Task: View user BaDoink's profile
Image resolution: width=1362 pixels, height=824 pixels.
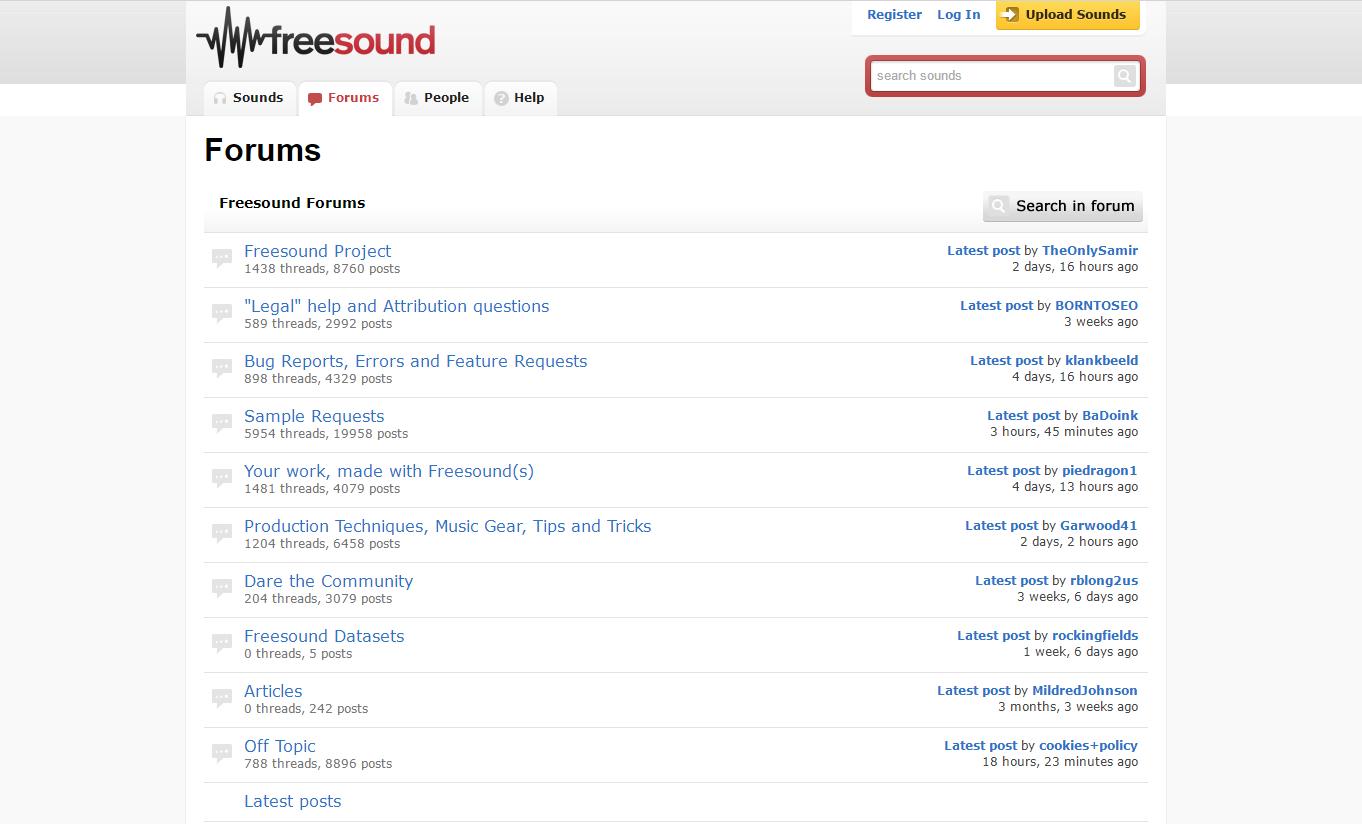Action: pyautogui.click(x=1109, y=416)
